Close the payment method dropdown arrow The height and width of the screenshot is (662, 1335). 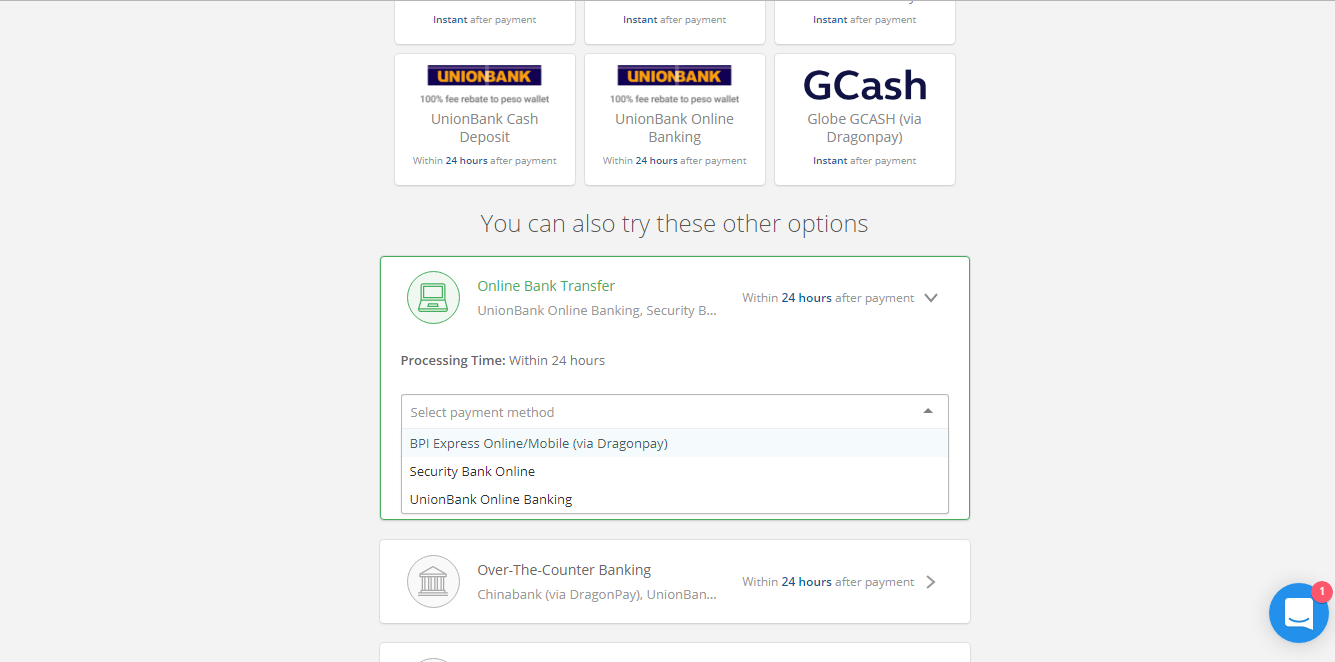[927, 411]
